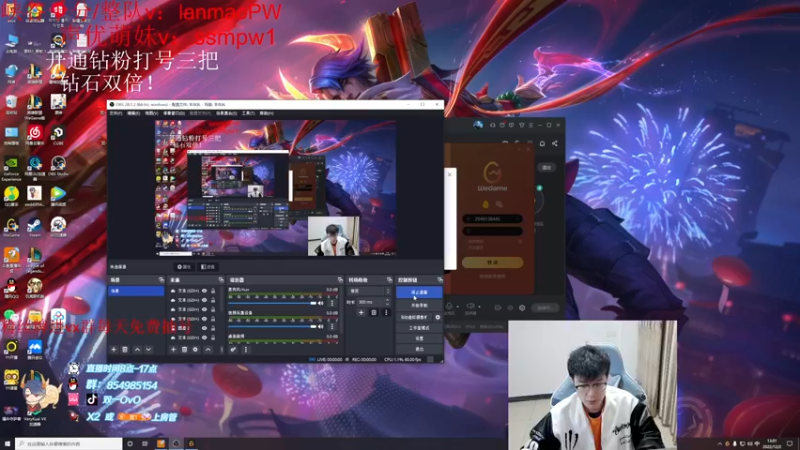Open the 视频采集设备 channel three-dot menu
The width and height of the screenshot is (800, 450).
coord(332,327)
